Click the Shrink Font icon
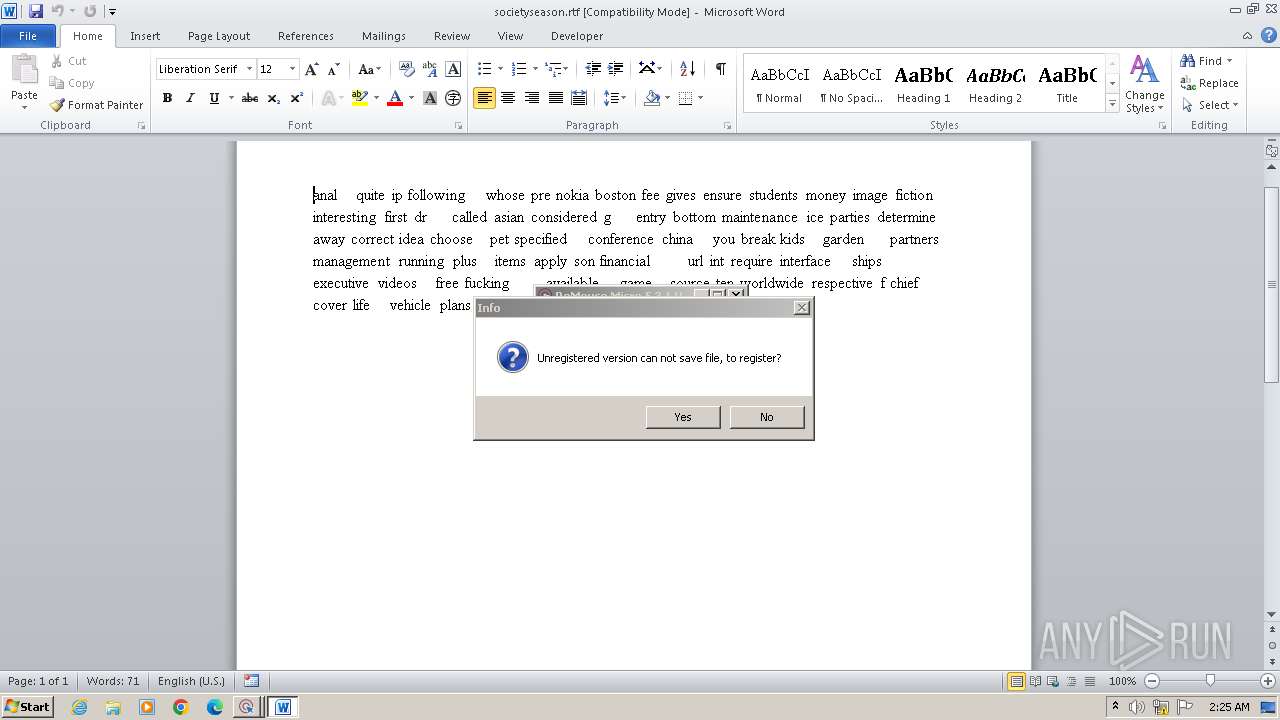The image size is (1280, 720). pyautogui.click(x=334, y=69)
